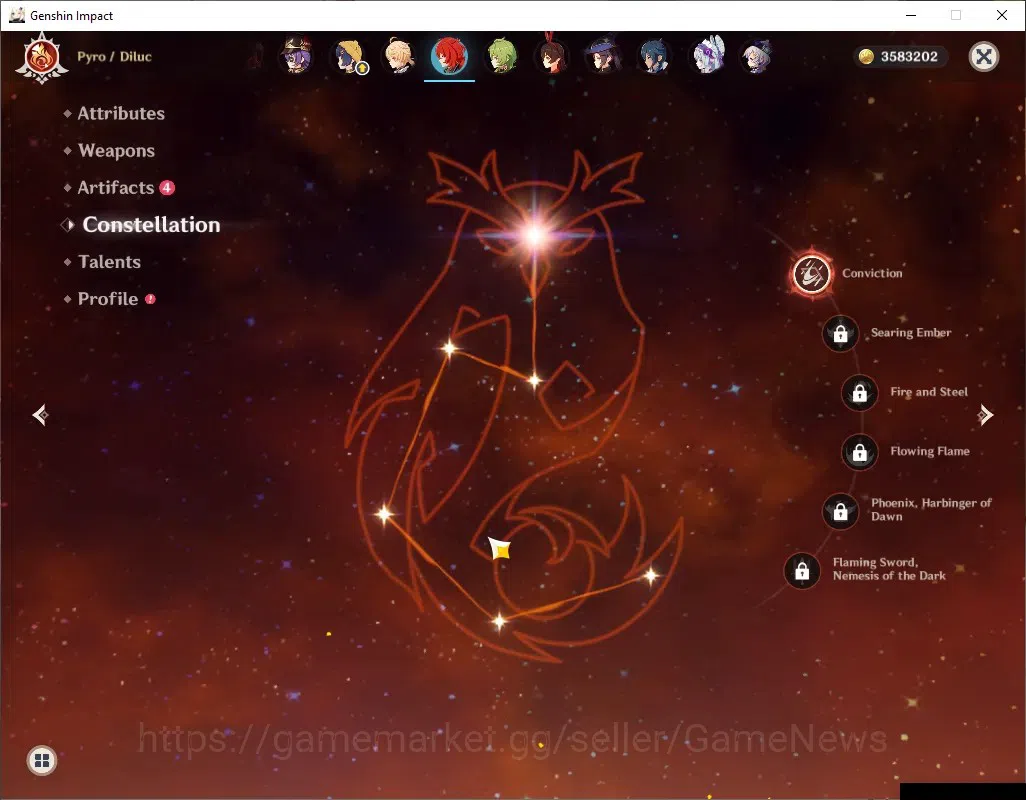Select the lavender-haired character with white bow
This screenshot has width=1026, height=800.
[708, 56]
